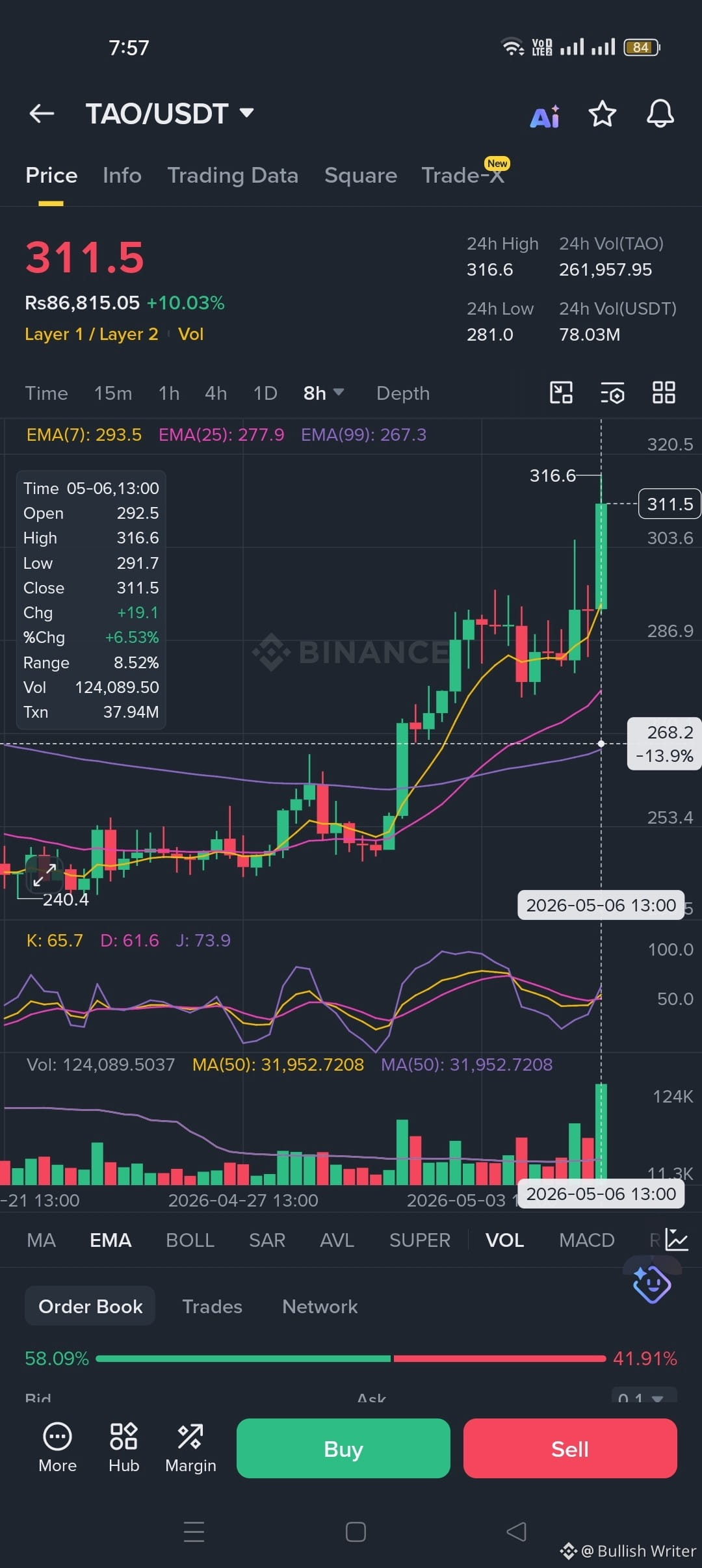Image resolution: width=702 pixels, height=1568 pixels.
Task: Select the Network tab
Action: coord(320,1306)
